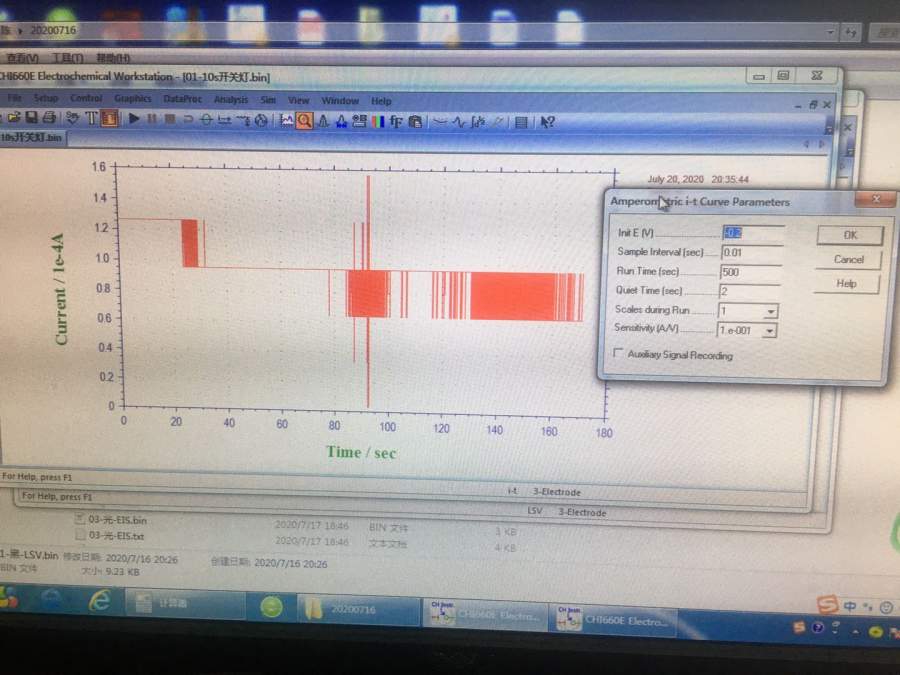Image resolution: width=900 pixels, height=675 pixels.
Task: Click the Data List toolbar icon
Action: tap(521, 122)
